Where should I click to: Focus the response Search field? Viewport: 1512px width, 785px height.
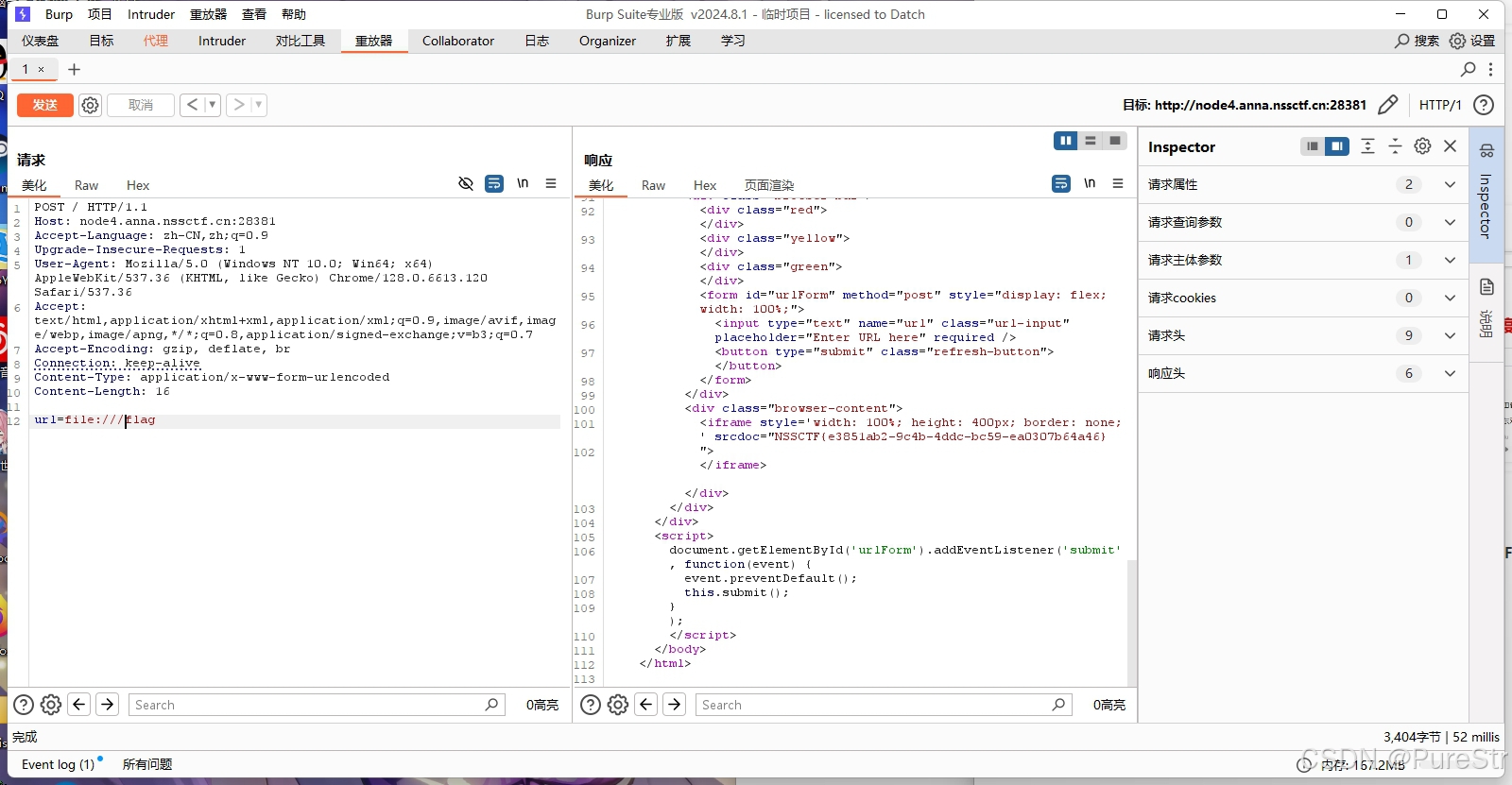(884, 705)
